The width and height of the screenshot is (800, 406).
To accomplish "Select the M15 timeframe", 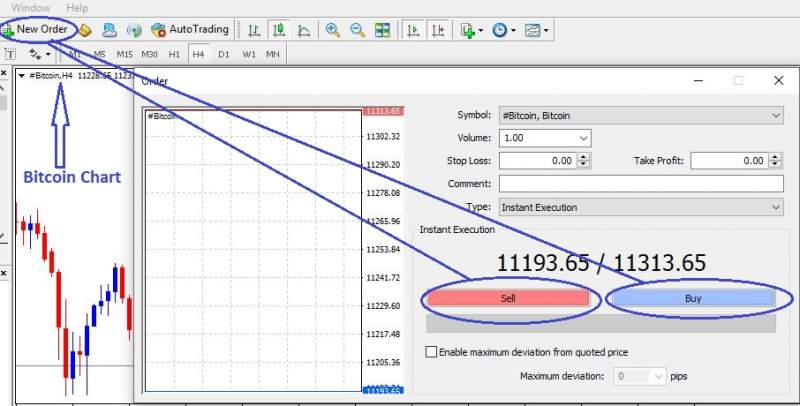I will tap(124, 54).
